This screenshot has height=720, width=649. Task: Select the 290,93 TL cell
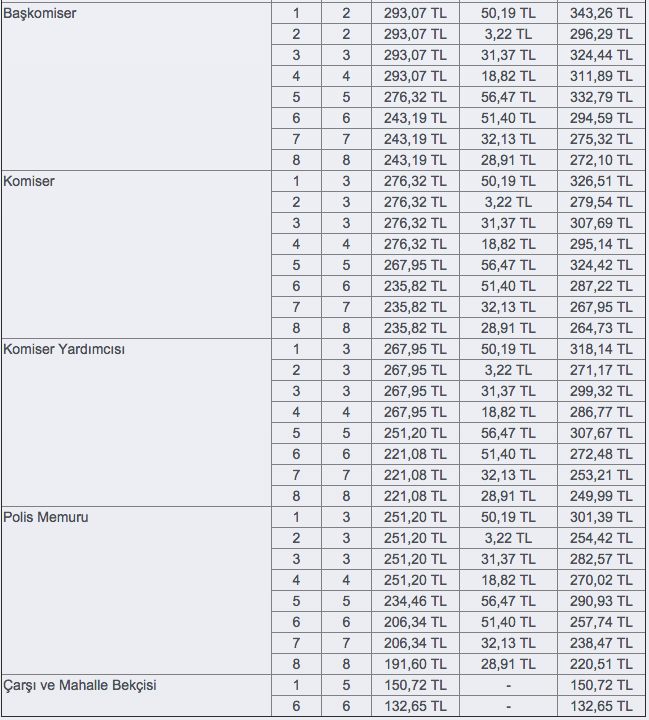pyautogui.click(x=603, y=601)
